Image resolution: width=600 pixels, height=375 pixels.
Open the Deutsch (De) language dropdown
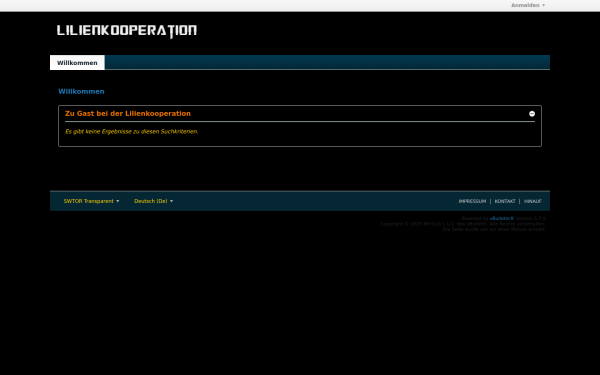point(153,201)
